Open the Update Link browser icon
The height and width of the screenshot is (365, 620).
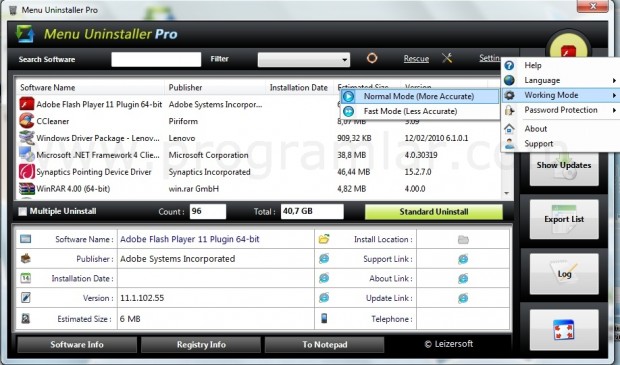coord(463,298)
